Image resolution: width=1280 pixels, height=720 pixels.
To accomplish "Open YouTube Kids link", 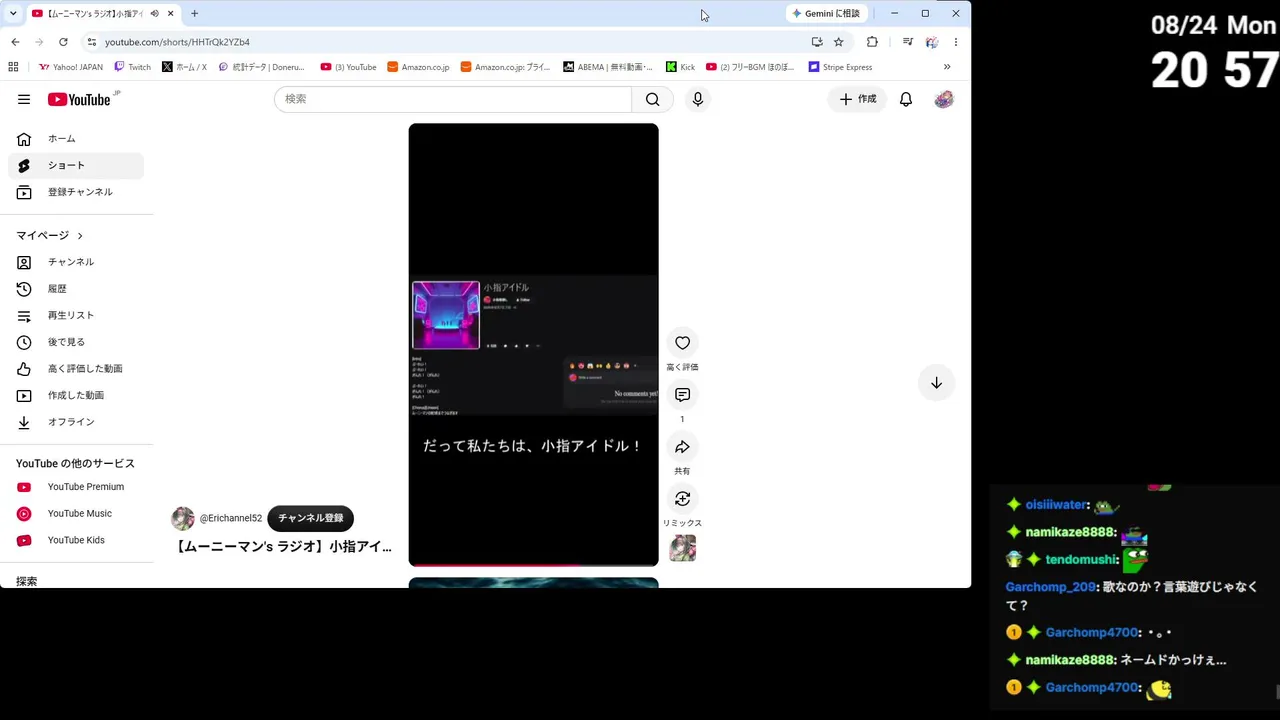I will (x=76, y=540).
